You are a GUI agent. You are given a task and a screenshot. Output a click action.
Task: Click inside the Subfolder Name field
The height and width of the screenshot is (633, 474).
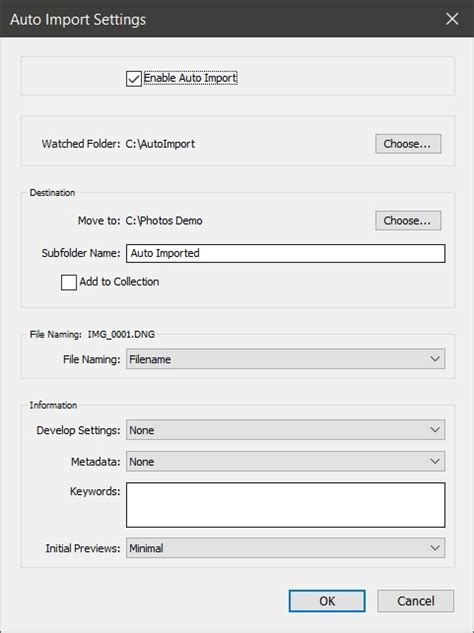coord(285,253)
